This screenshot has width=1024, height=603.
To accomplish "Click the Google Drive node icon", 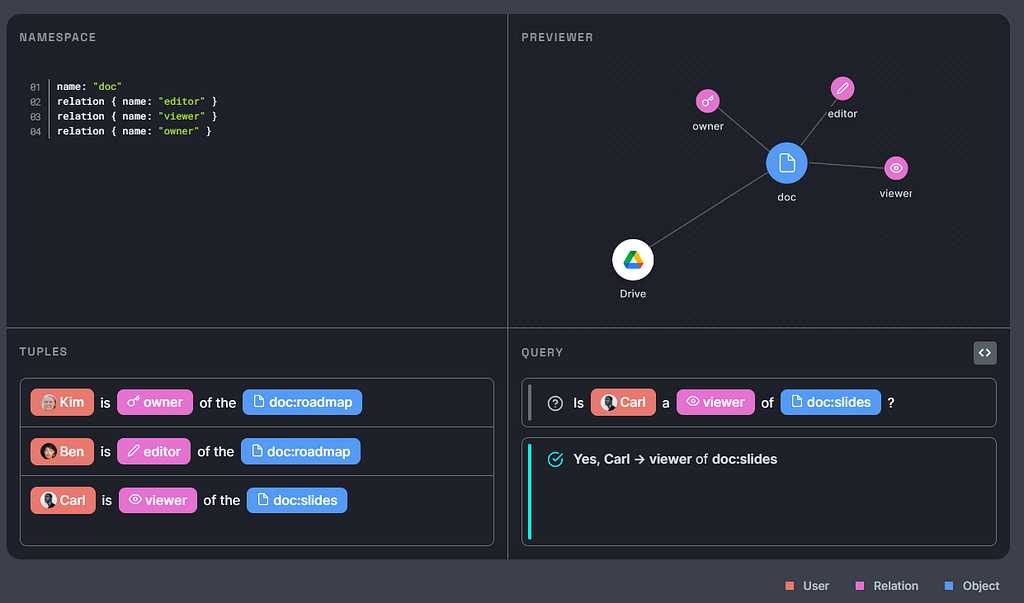I will [x=633, y=260].
